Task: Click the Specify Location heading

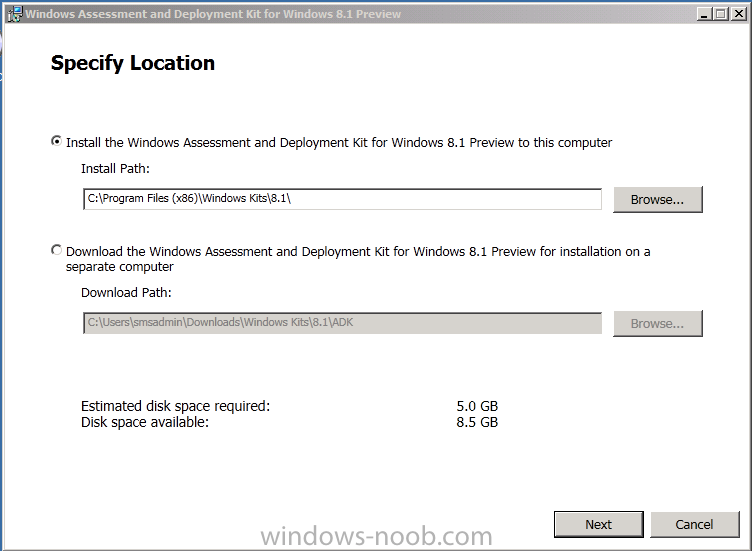Action: click(x=133, y=63)
